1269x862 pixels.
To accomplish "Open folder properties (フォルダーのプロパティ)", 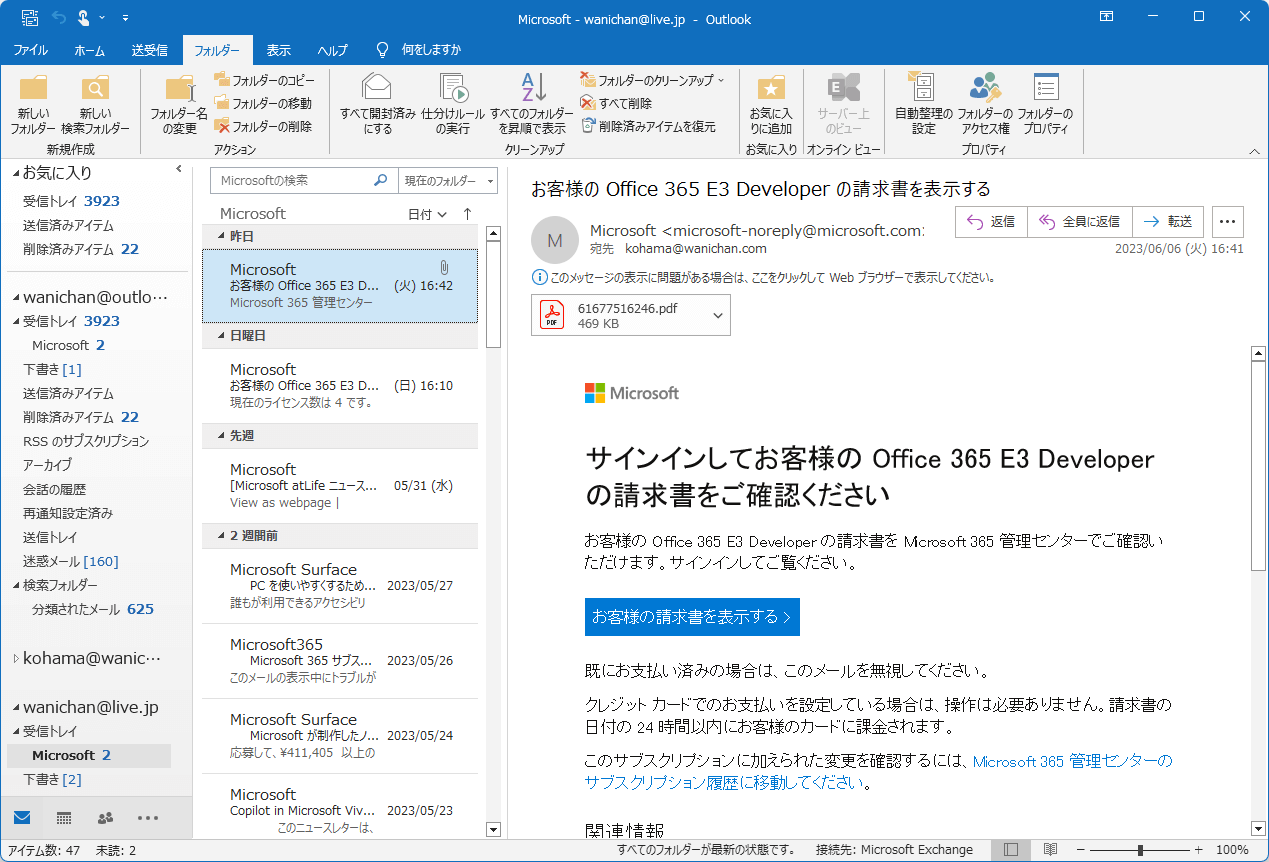I will (x=1045, y=106).
